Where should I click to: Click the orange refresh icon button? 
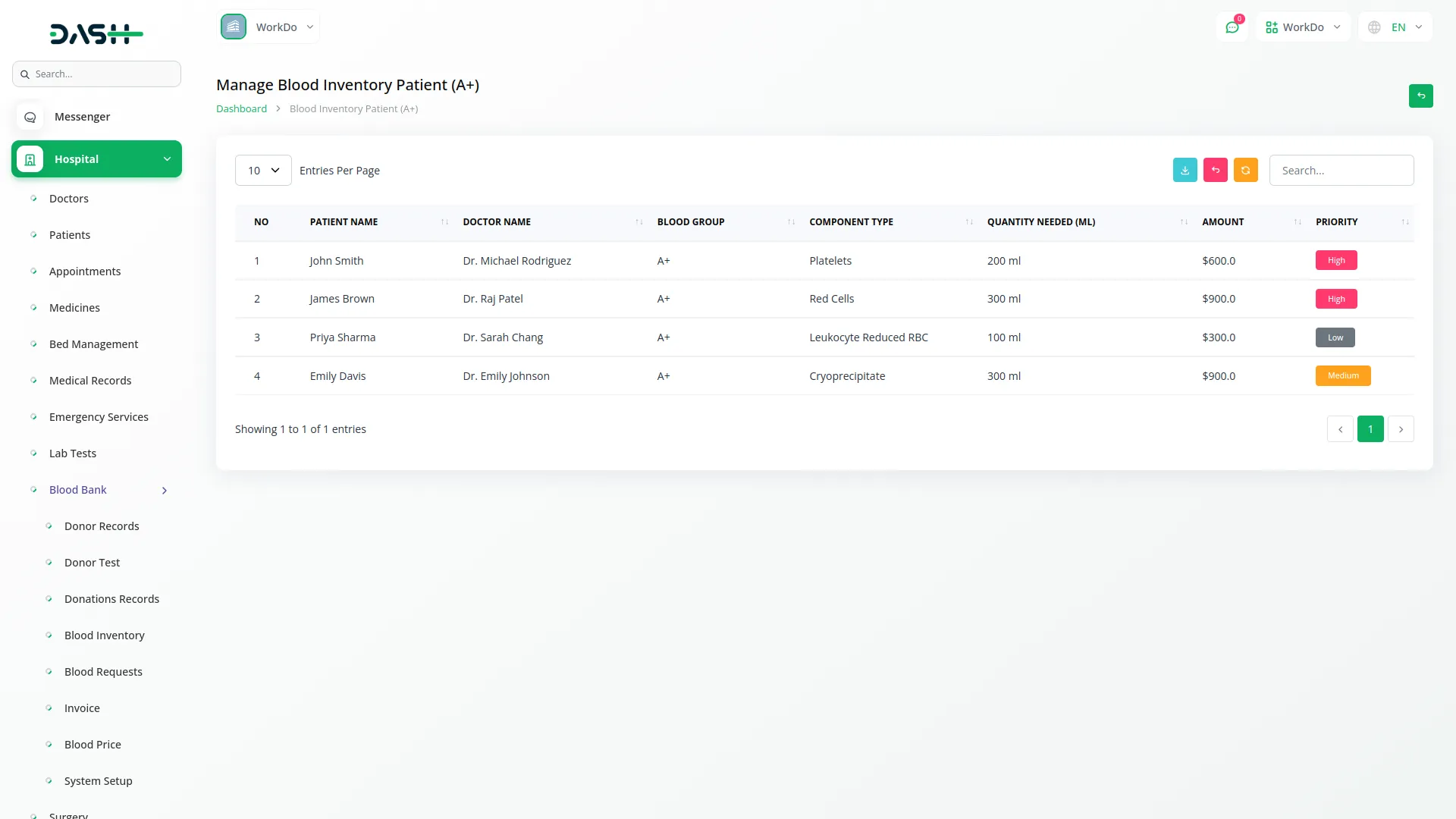coord(1245,171)
